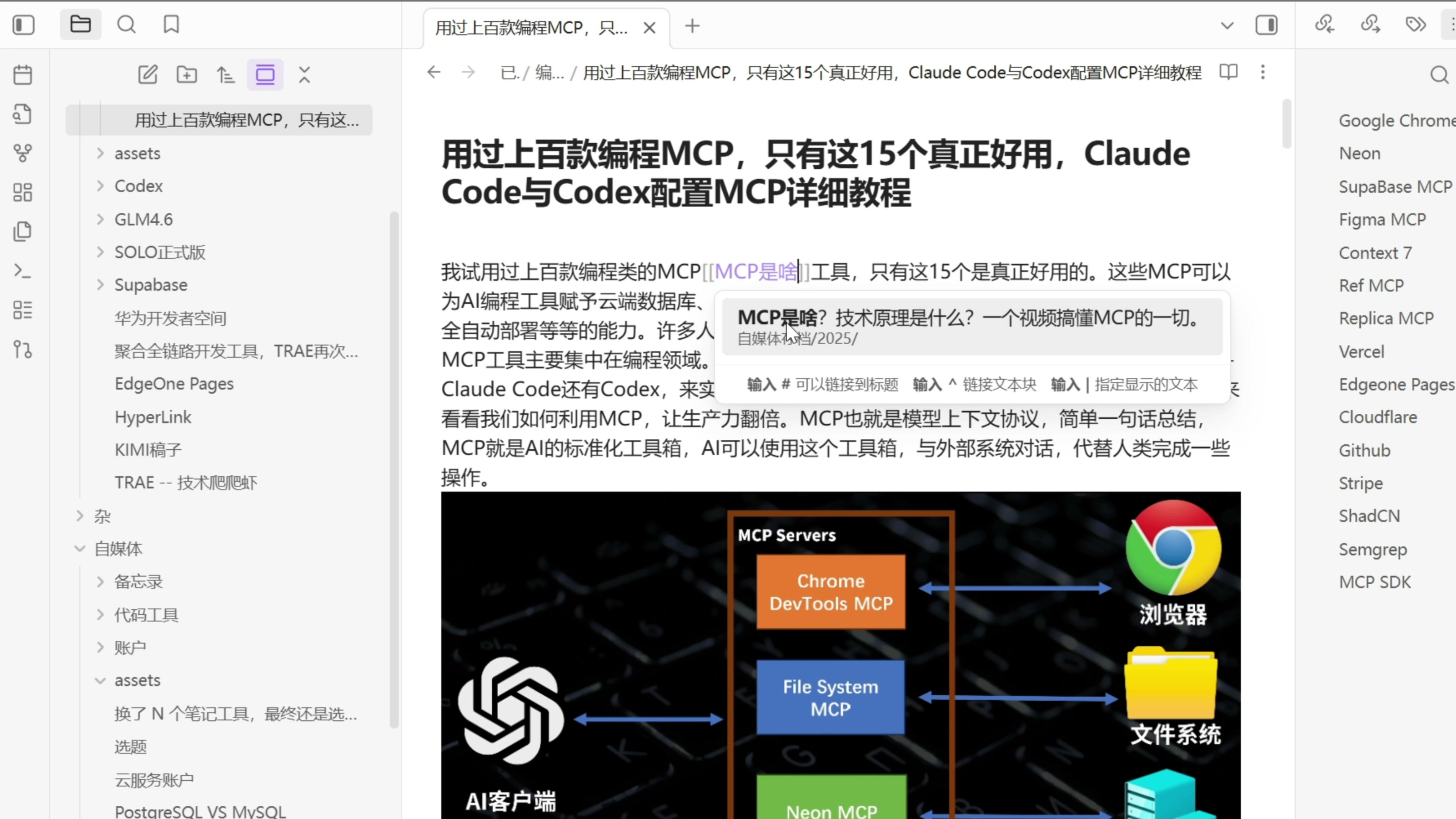Open a new tab with plus
Viewport: 1456px width, 819px height.
pos(692,26)
